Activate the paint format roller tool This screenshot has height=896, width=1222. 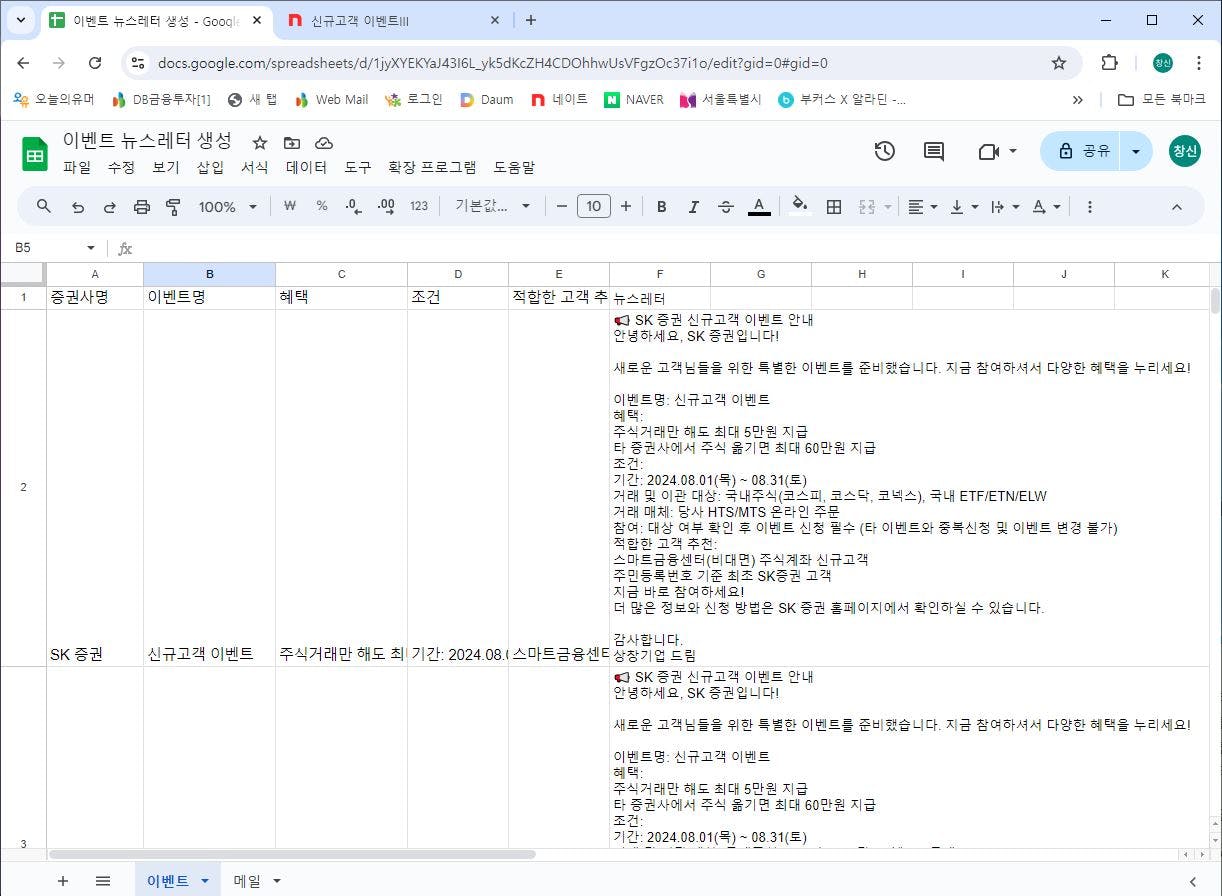pyautogui.click(x=173, y=207)
